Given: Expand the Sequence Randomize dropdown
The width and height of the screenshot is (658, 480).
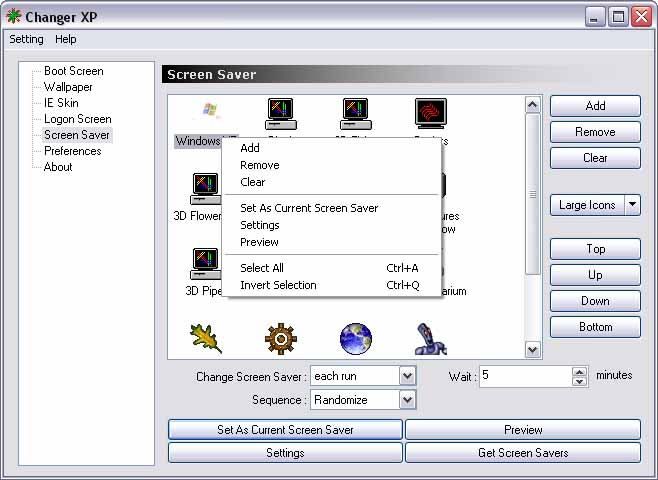Looking at the screenshot, I should (407, 400).
